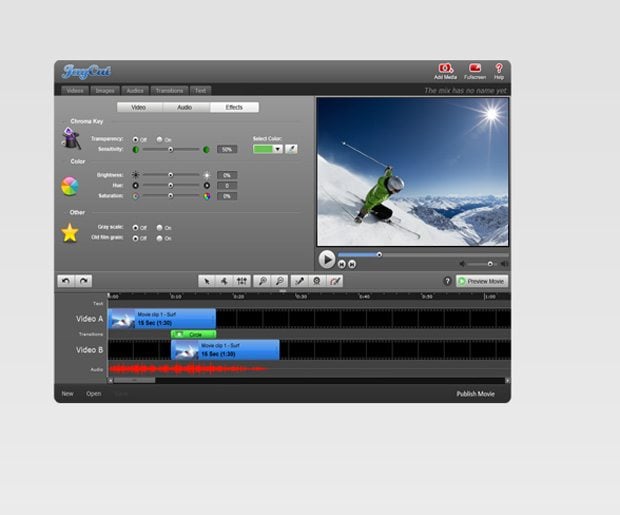Select the Images tab

103,90
